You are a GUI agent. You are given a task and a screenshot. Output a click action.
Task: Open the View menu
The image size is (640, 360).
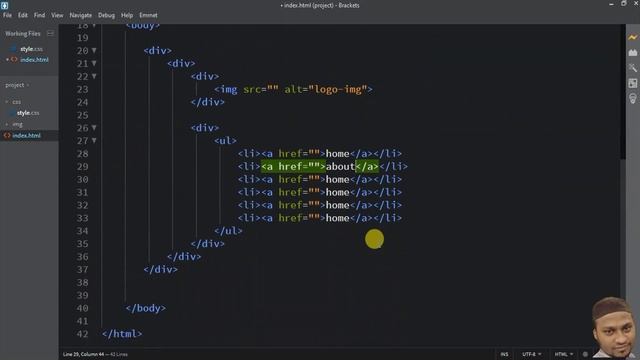pyautogui.click(x=57, y=15)
